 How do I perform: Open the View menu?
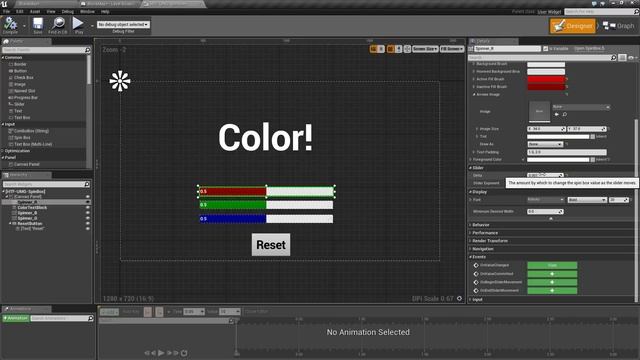click(51, 11)
